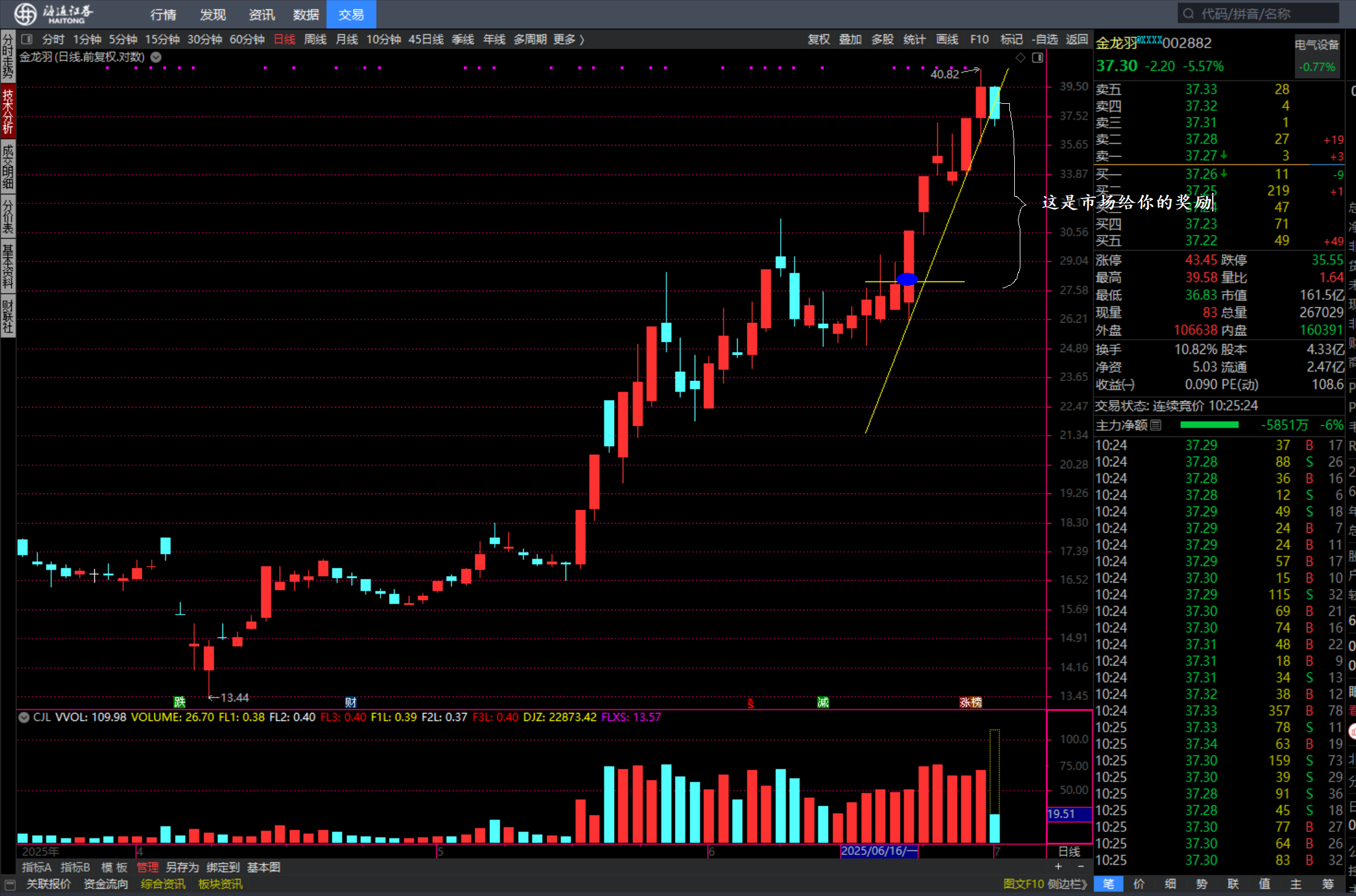
Task: Switch chart to 15分钟 period
Action: tap(162, 39)
